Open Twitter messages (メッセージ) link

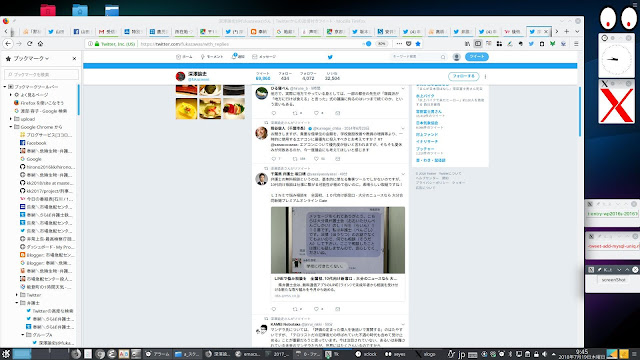click(264, 57)
